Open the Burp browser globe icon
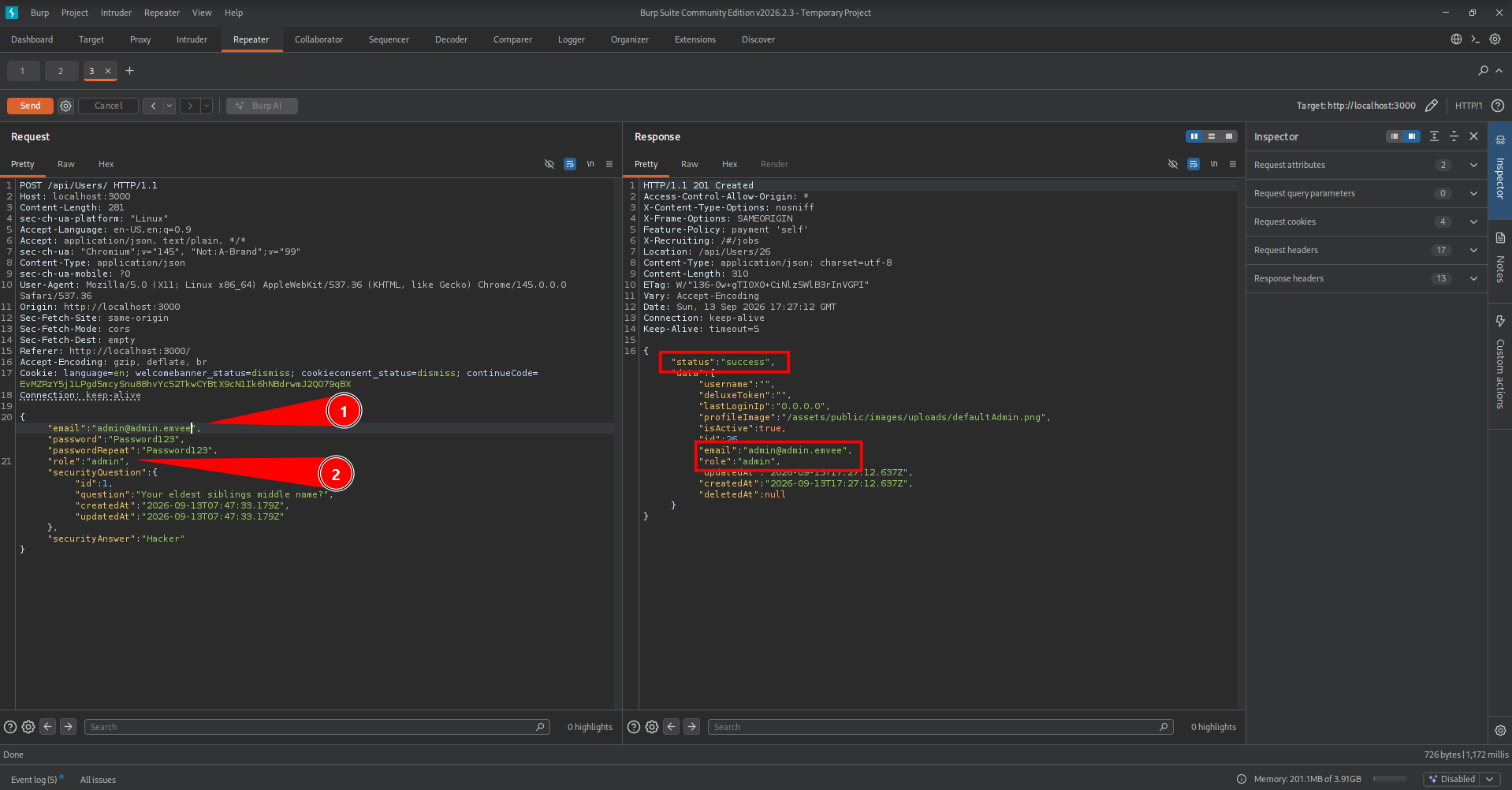Screen dimensions: 1512x790 coord(1456,39)
